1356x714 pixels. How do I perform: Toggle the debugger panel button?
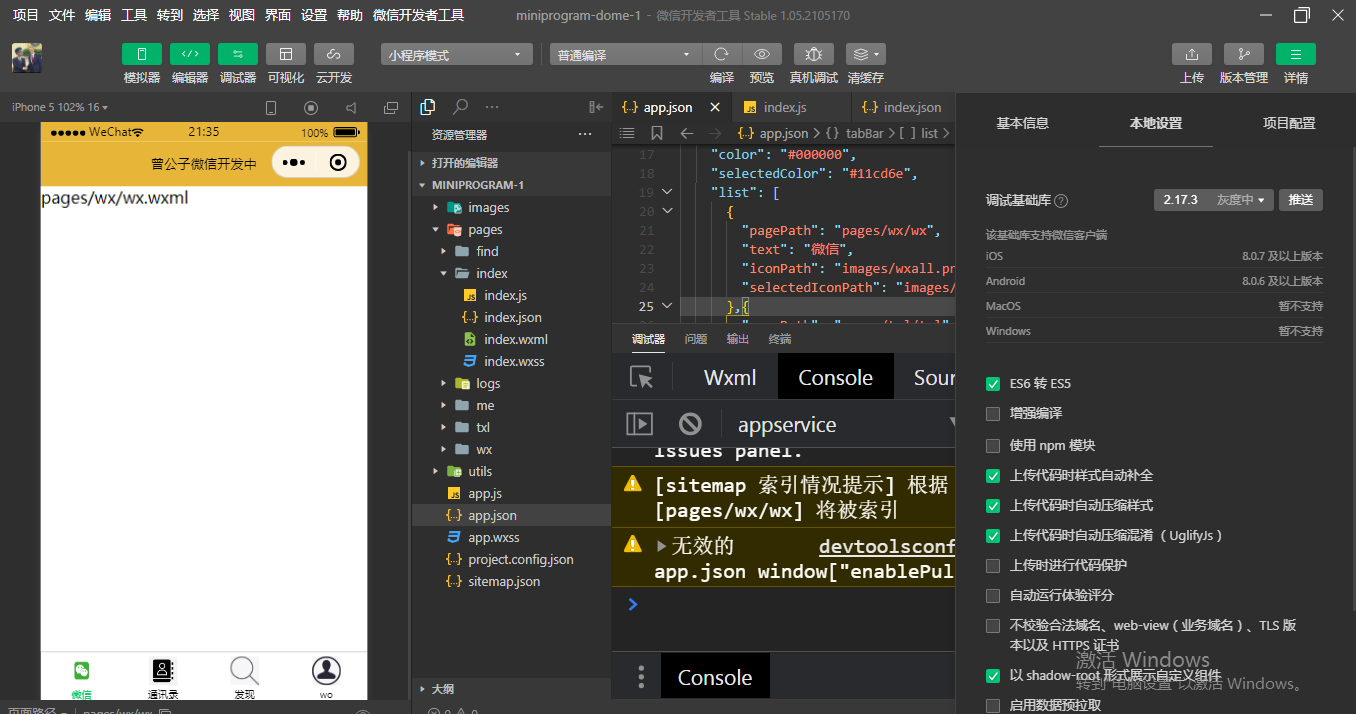click(x=238, y=54)
